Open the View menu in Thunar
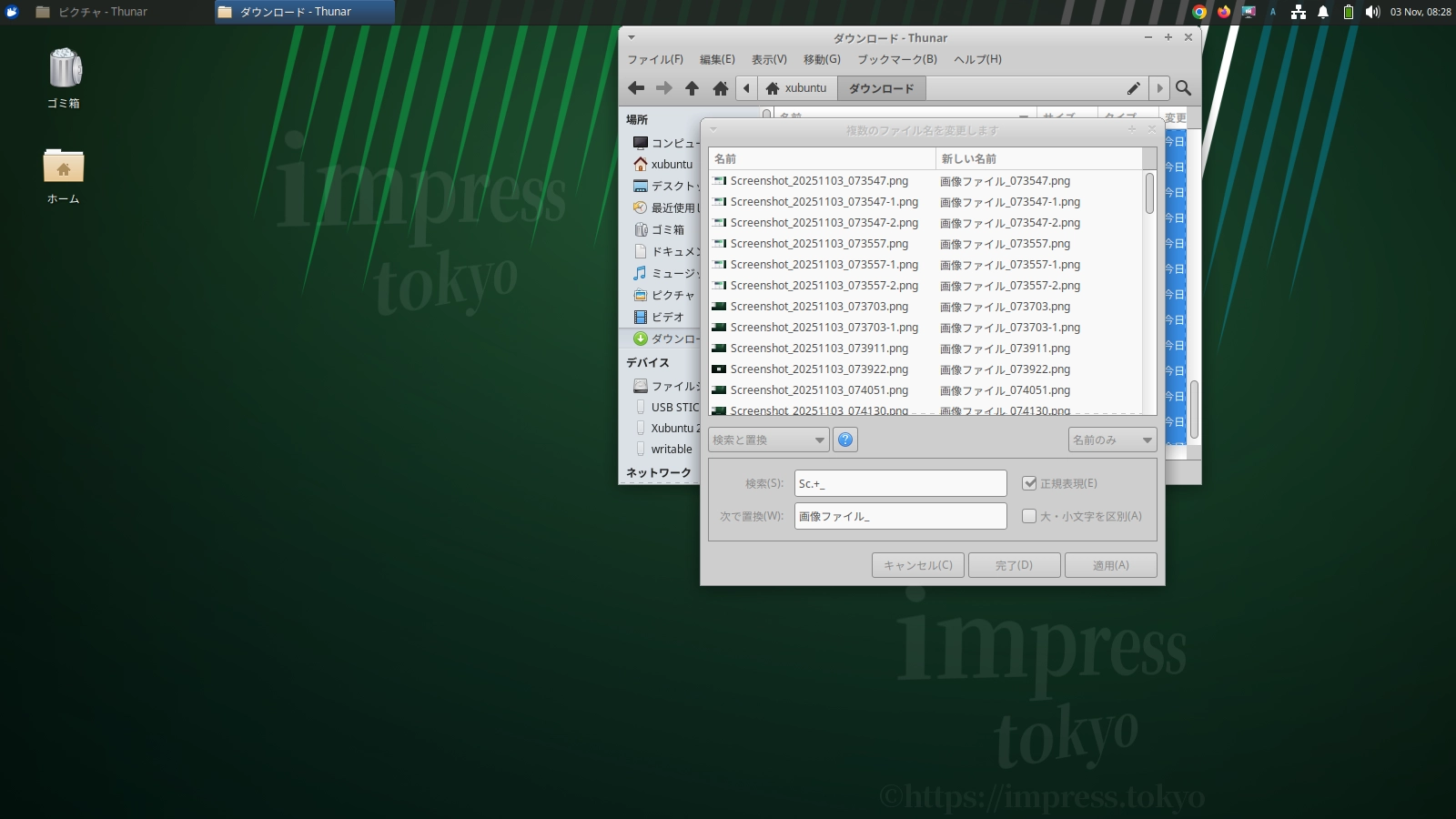 [769, 59]
